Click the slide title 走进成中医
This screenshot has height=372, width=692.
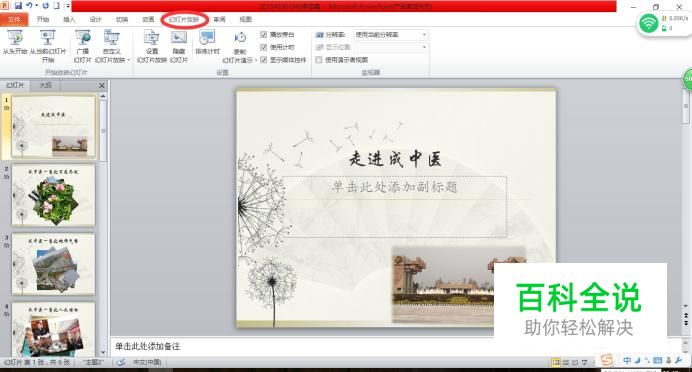[395, 159]
